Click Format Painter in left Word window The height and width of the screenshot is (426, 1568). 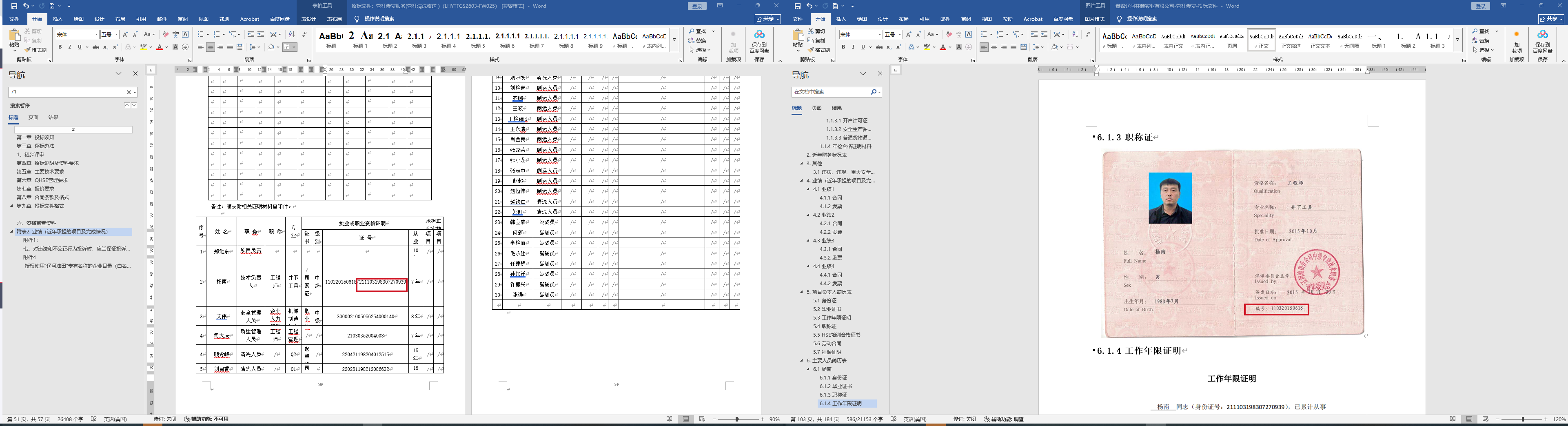(36, 50)
